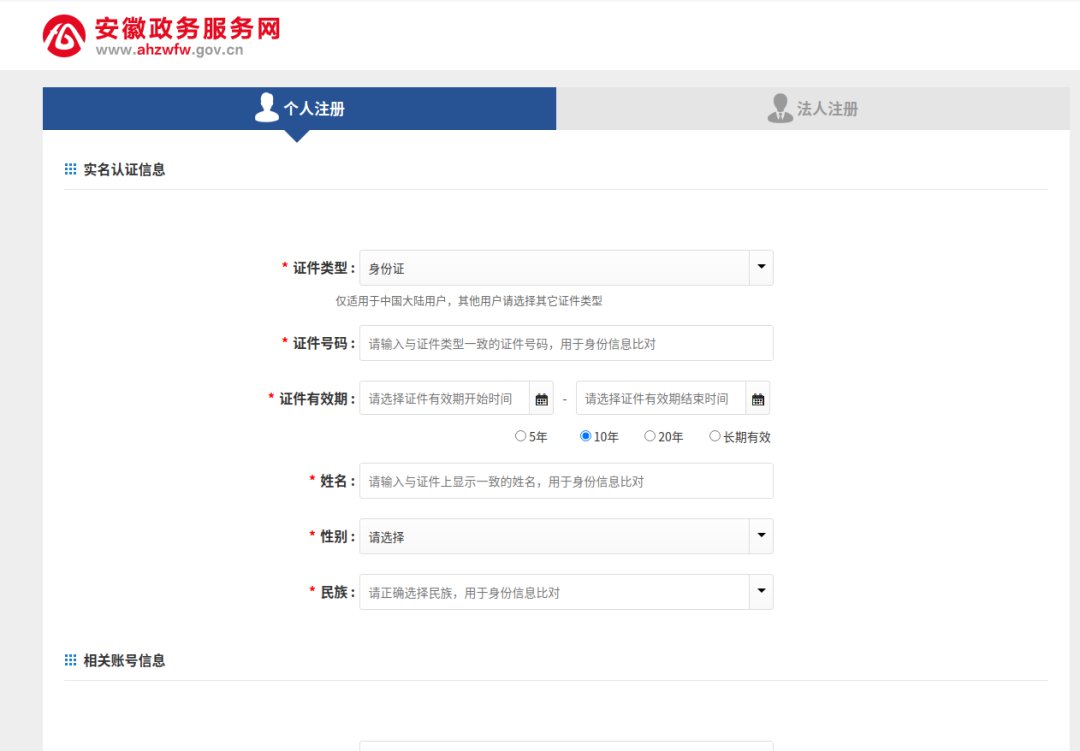Image resolution: width=1080 pixels, height=751 pixels.
Task: Click the grid icon beside 相关账号信息
Action: 70,660
